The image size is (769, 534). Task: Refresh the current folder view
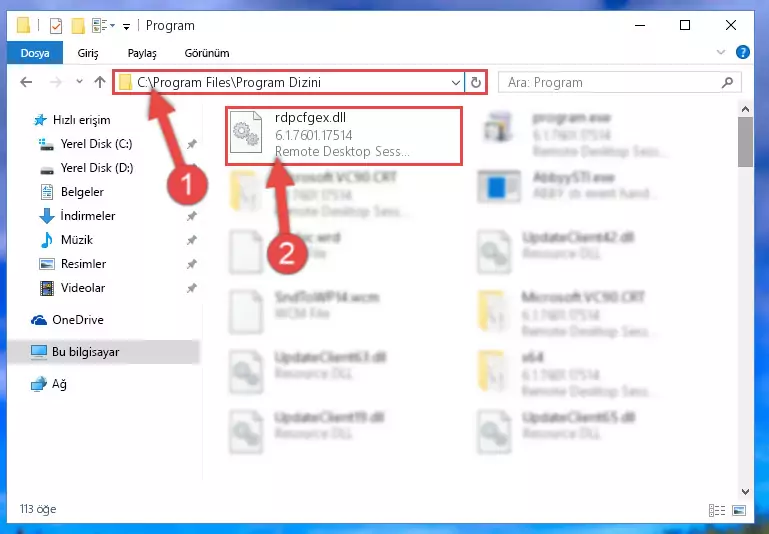[476, 82]
